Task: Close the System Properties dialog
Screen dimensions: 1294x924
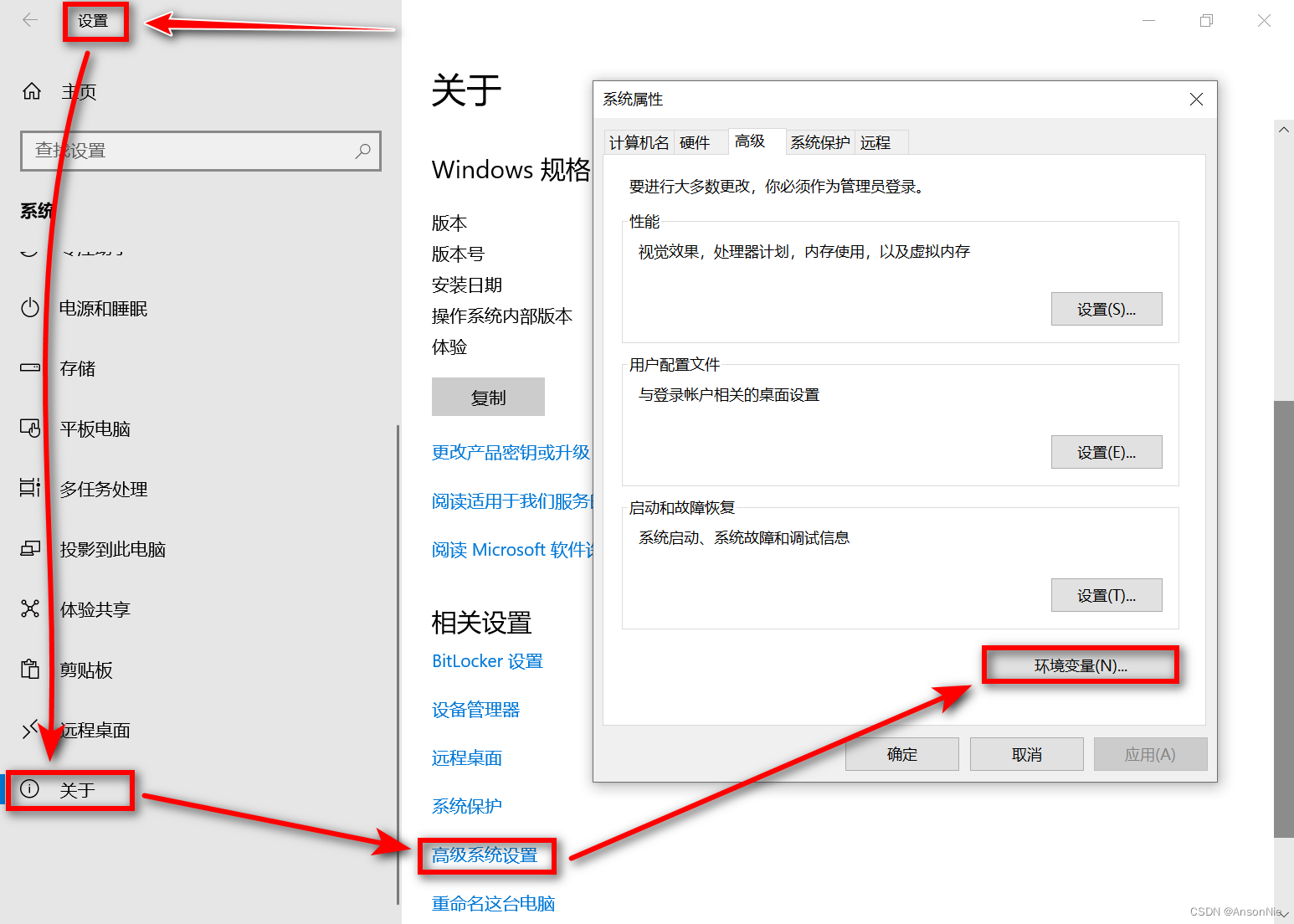Action: pyautogui.click(x=1197, y=100)
